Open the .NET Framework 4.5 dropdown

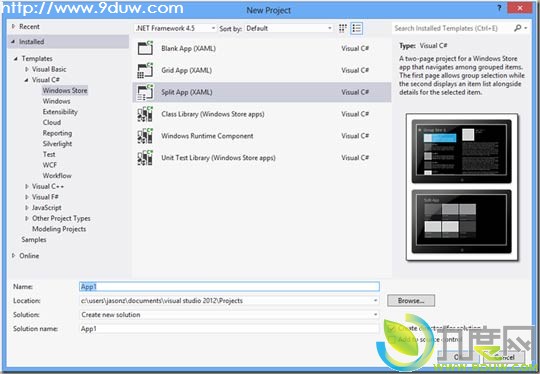[x=175, y=28]
